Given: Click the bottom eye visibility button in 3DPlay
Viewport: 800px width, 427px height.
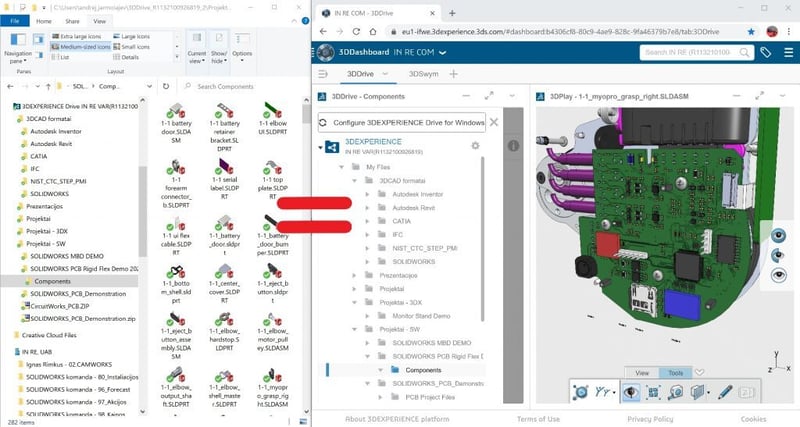Looking at the screenshot, I should (x=779, y=275).
